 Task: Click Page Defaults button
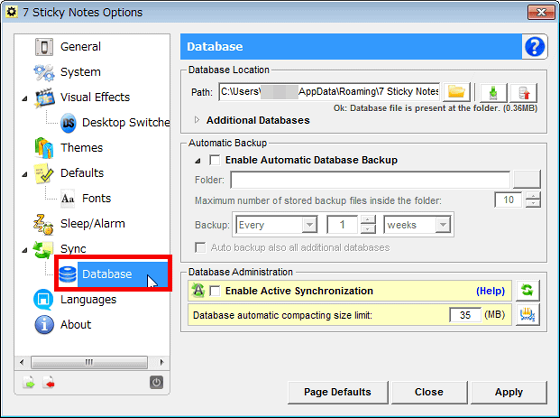(x=338, y=392)
